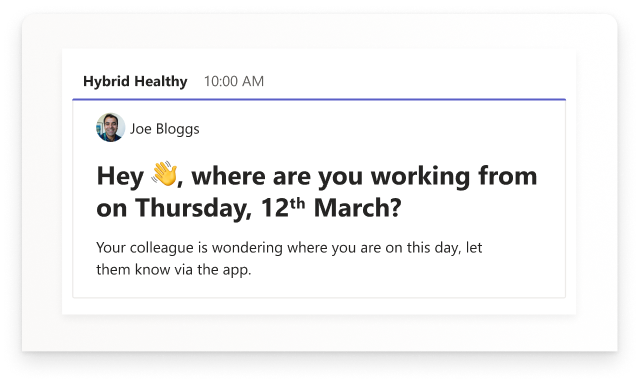Open Joe Bloggs' profile photo

click(x=110, y=128)
